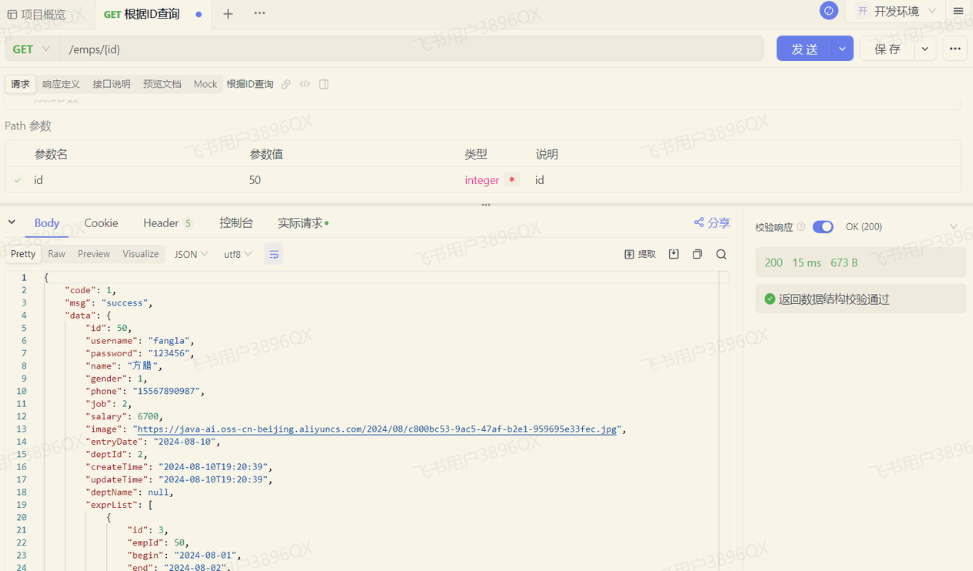Expand the save button dropdown arrow
Viewport: 973px width, 571px height.
coord(925,49)
